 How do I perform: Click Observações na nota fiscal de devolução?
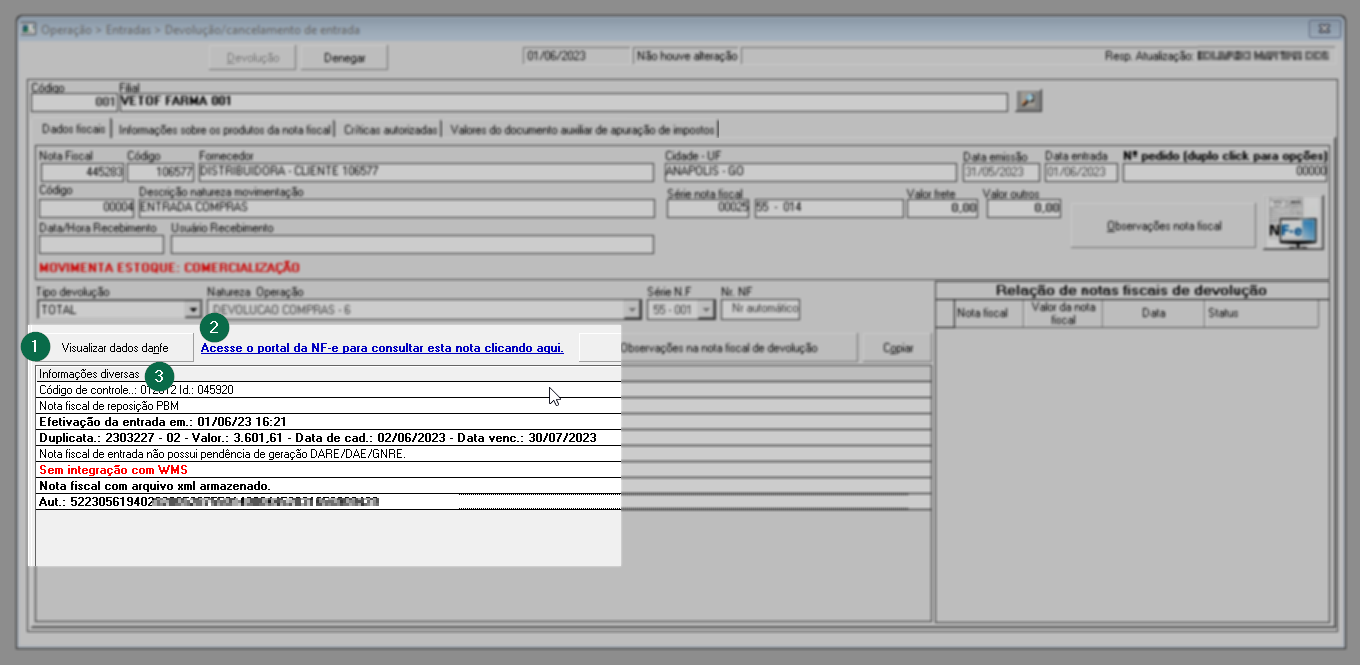click(x=718, y=348)
